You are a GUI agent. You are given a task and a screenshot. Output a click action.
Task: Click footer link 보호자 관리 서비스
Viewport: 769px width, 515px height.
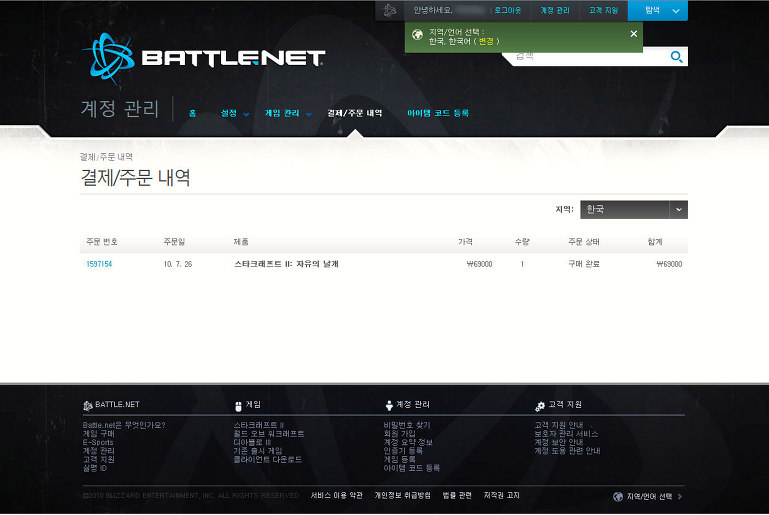(566, 434)
